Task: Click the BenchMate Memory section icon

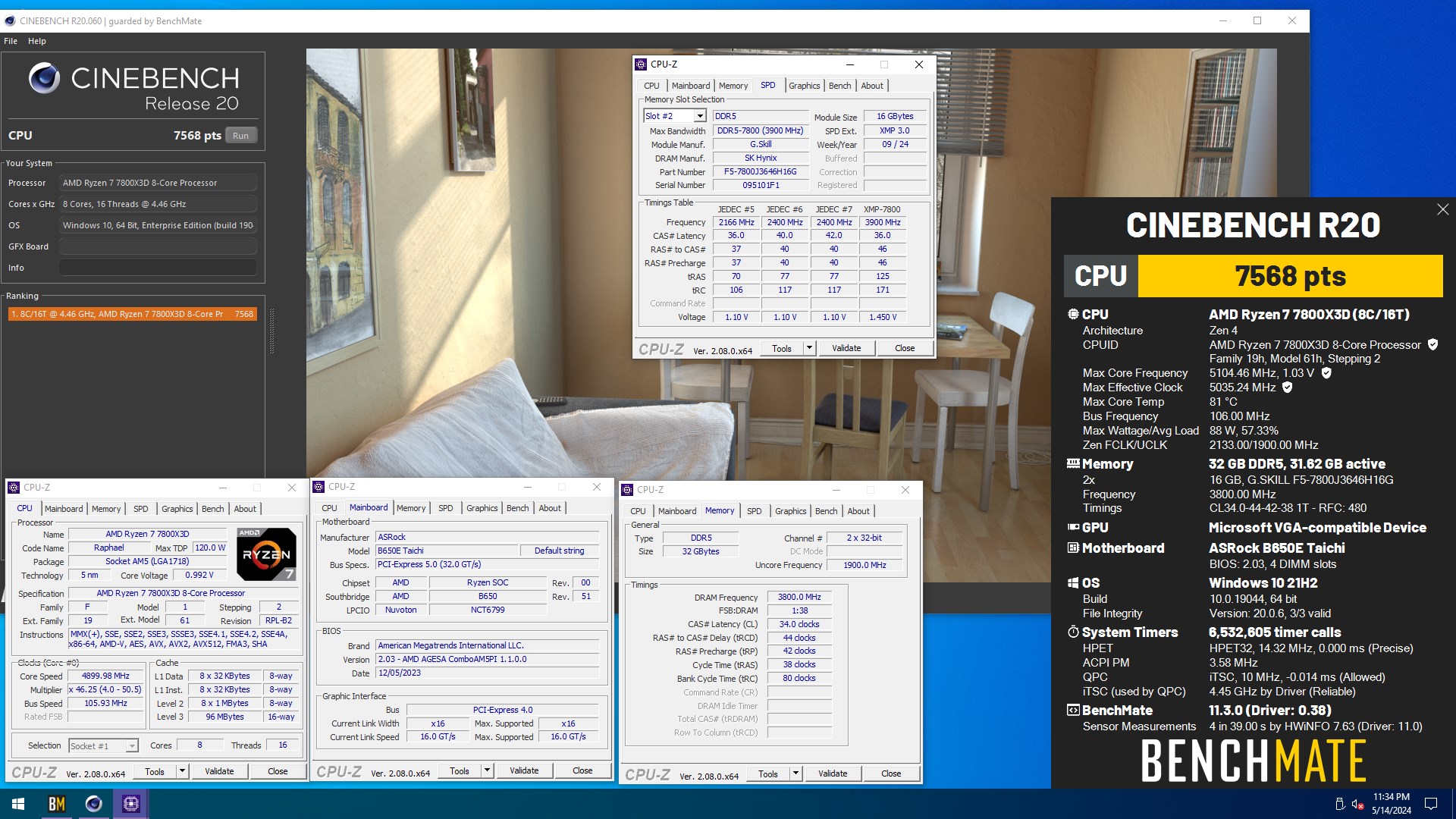Action: point(1073,463)
